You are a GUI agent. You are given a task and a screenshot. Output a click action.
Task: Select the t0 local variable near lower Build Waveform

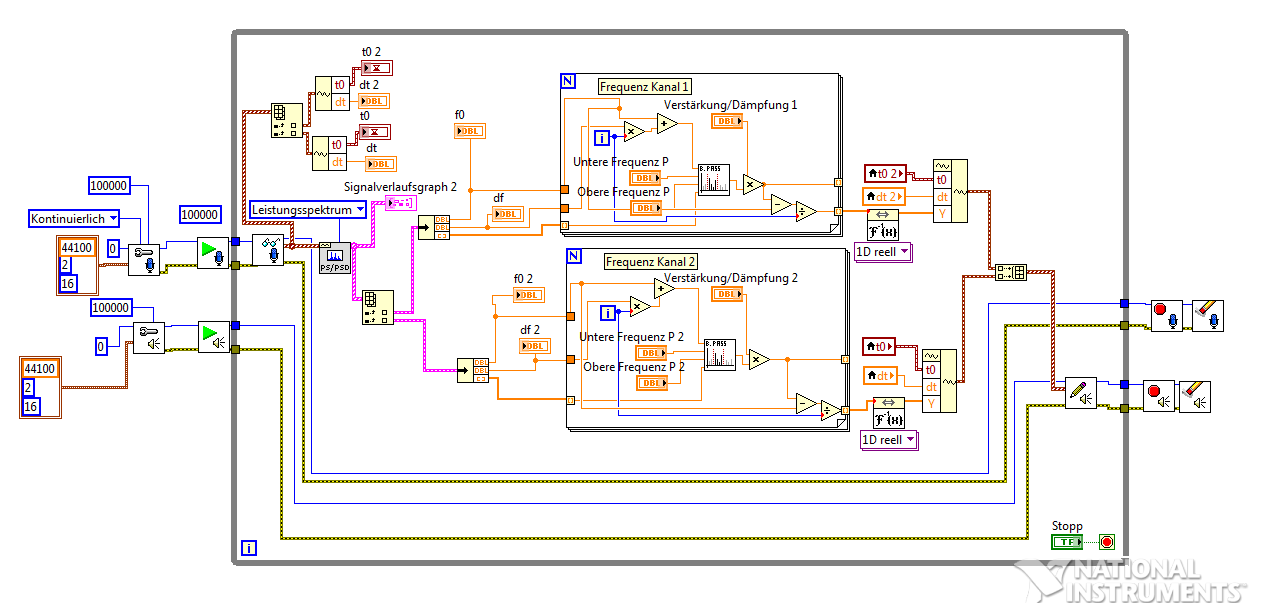(879, 347)
